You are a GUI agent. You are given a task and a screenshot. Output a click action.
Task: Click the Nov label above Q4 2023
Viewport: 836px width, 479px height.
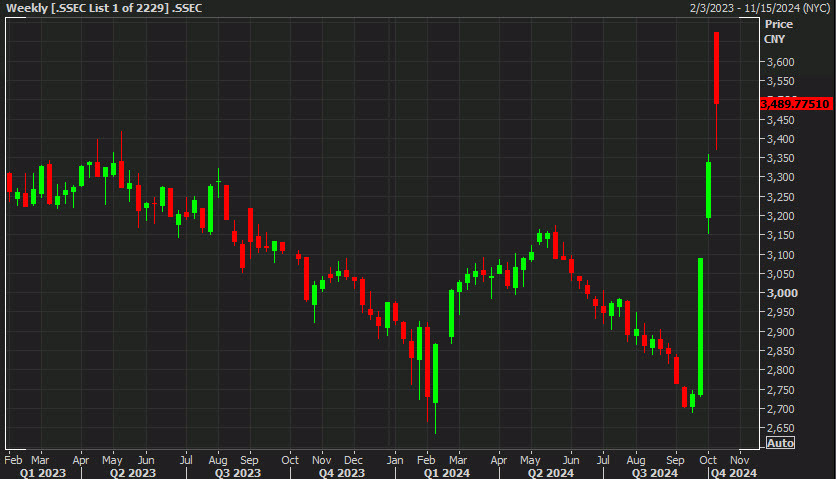321,460
